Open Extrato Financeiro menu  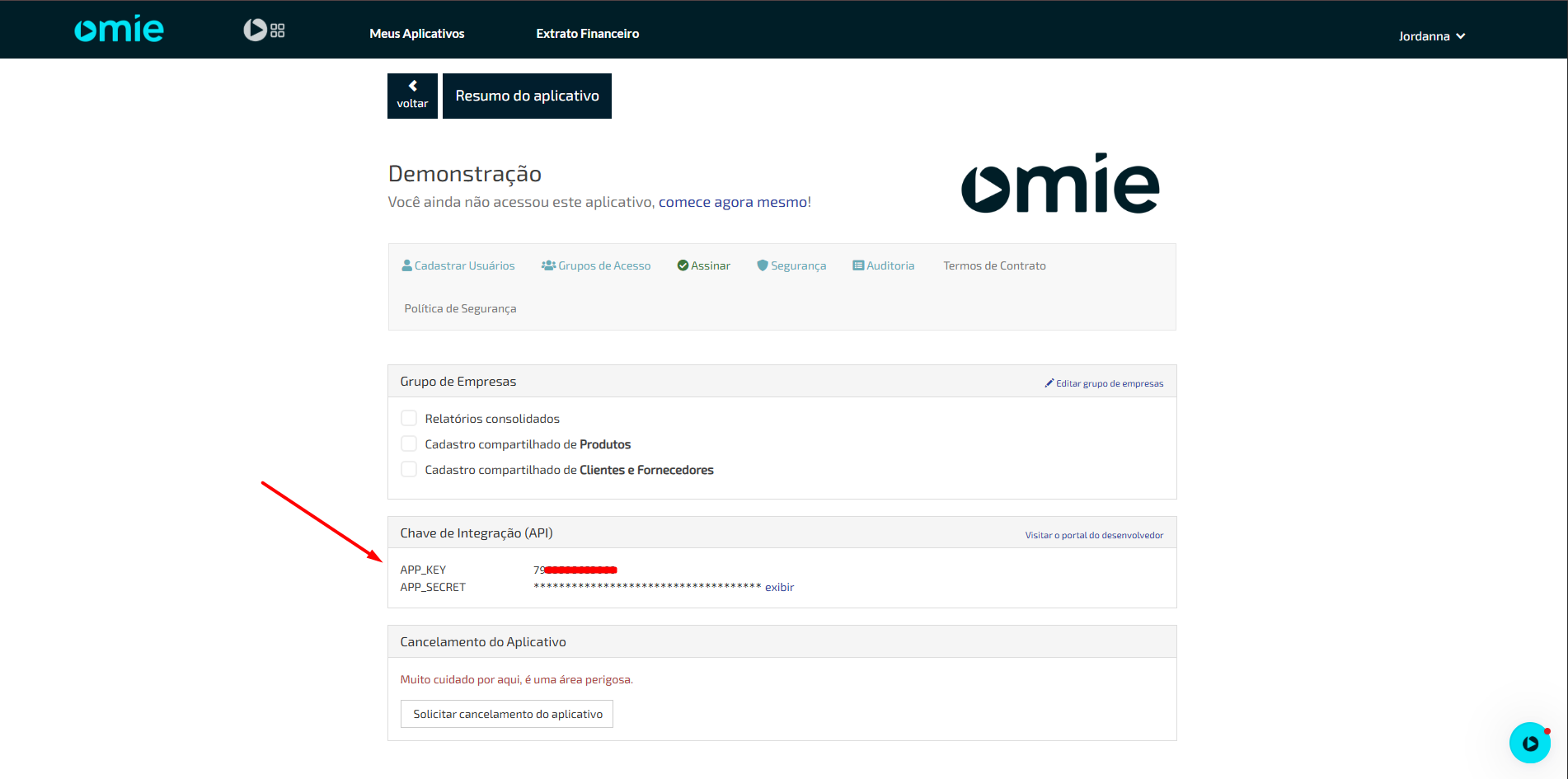(x=588, y=34)
